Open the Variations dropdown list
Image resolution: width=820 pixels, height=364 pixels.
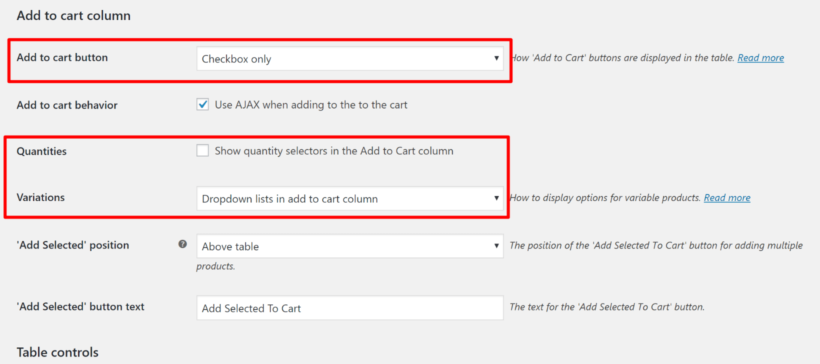350,199
